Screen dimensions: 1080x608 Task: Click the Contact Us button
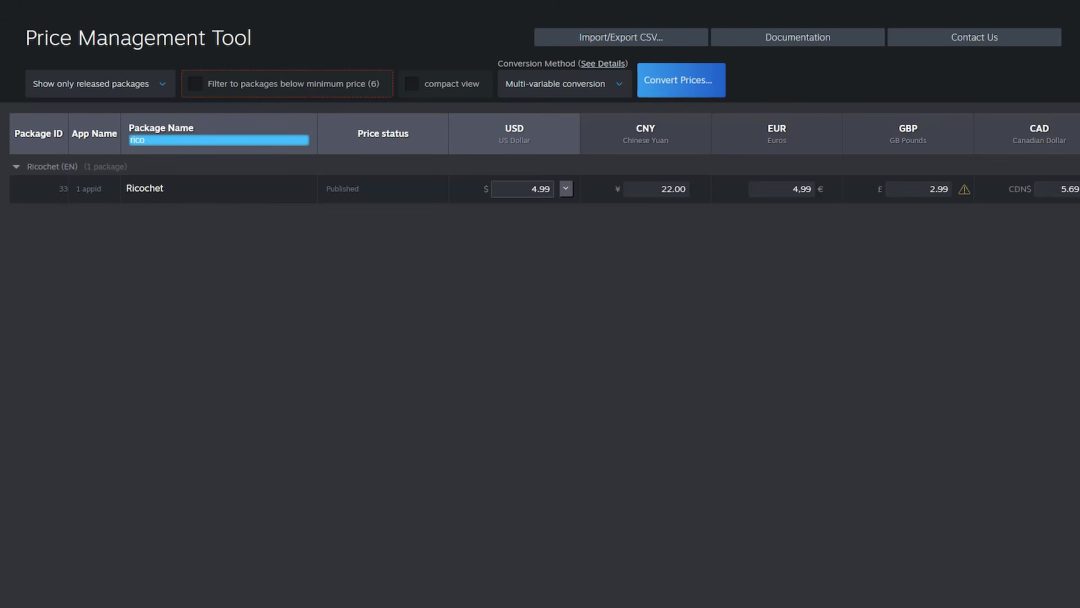[973, 37]
